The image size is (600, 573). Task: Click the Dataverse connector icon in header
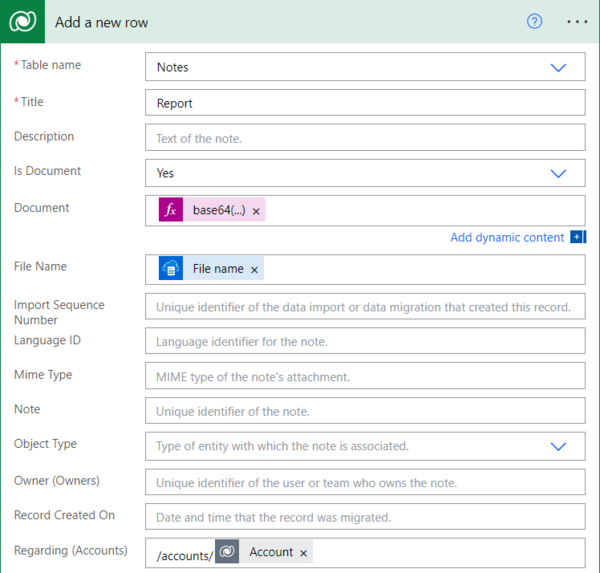tap(24, 22)
